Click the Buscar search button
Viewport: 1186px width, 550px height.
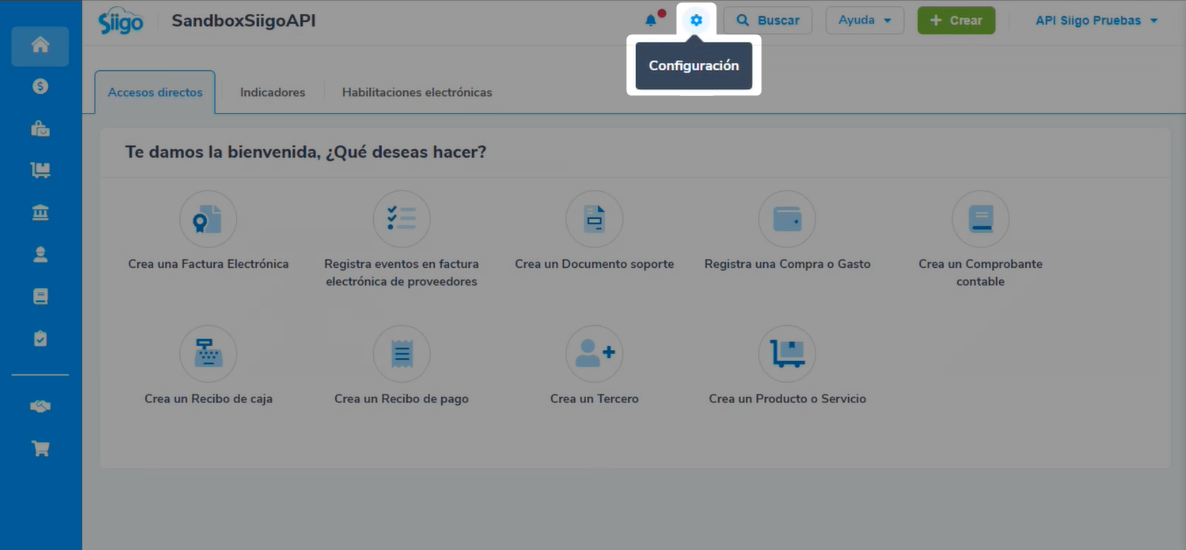(767, 20)
